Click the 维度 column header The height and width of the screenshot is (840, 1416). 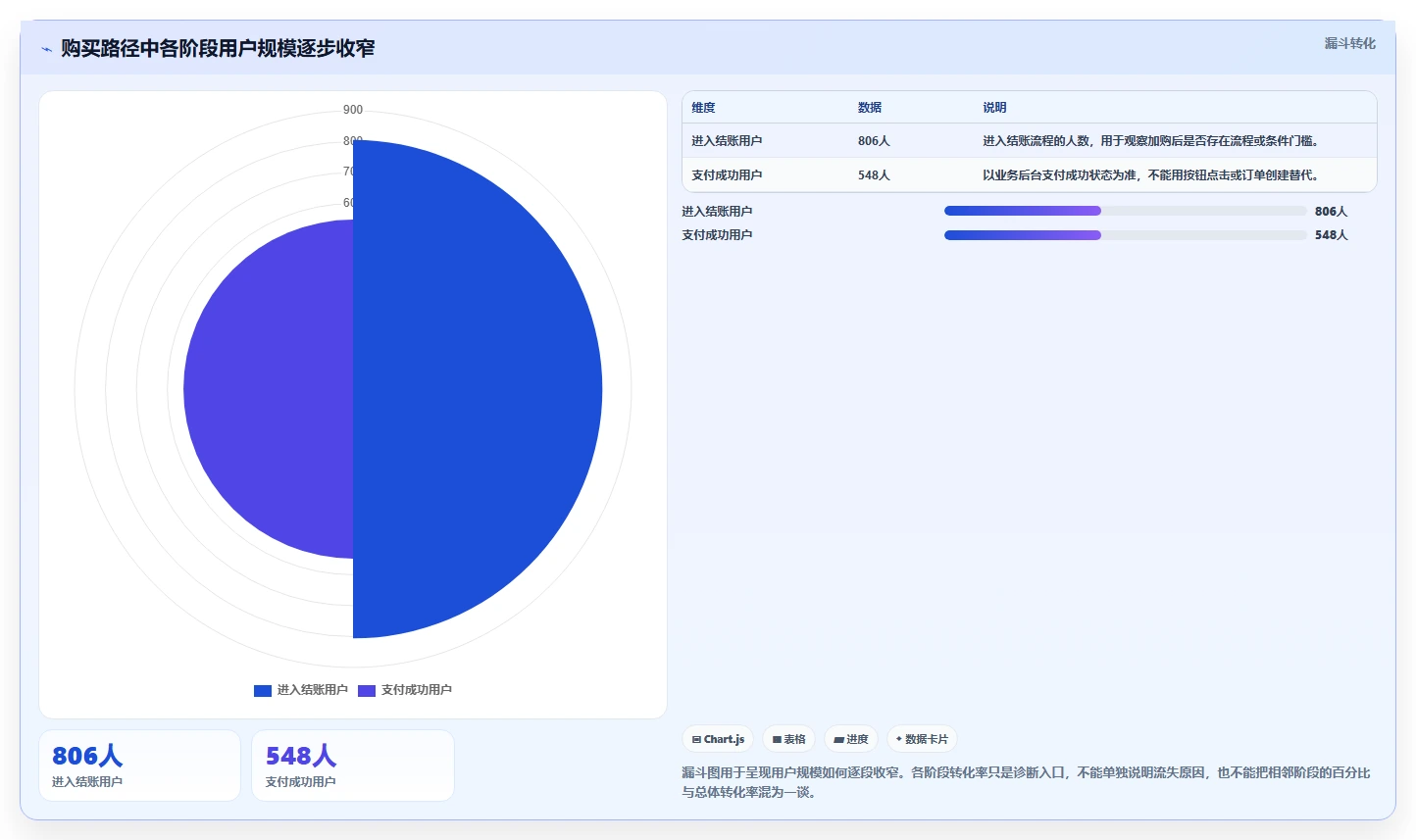[703, 108]
